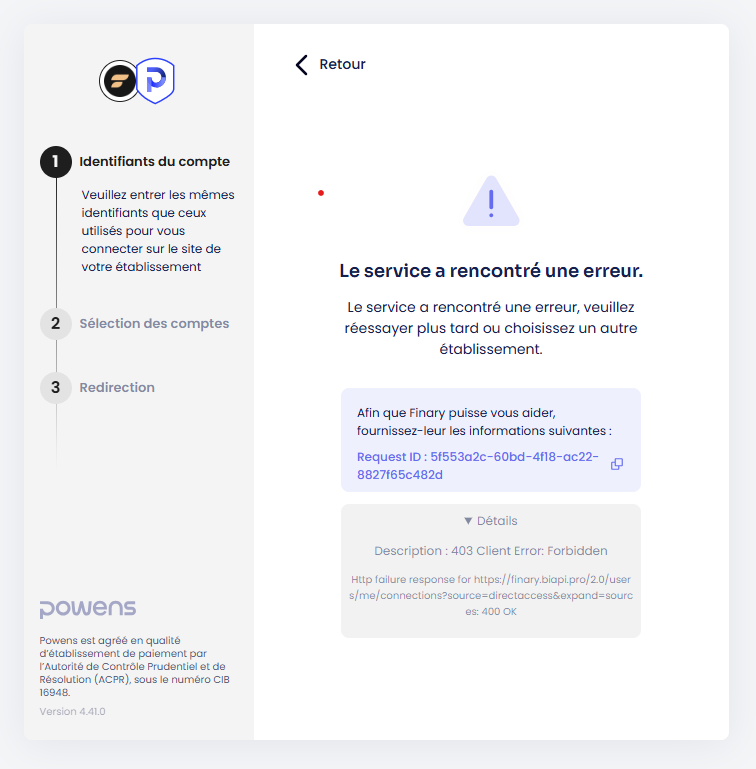756x769 pixels.
Task: Click the step 1 number circle
Action: tap(56, 162)
